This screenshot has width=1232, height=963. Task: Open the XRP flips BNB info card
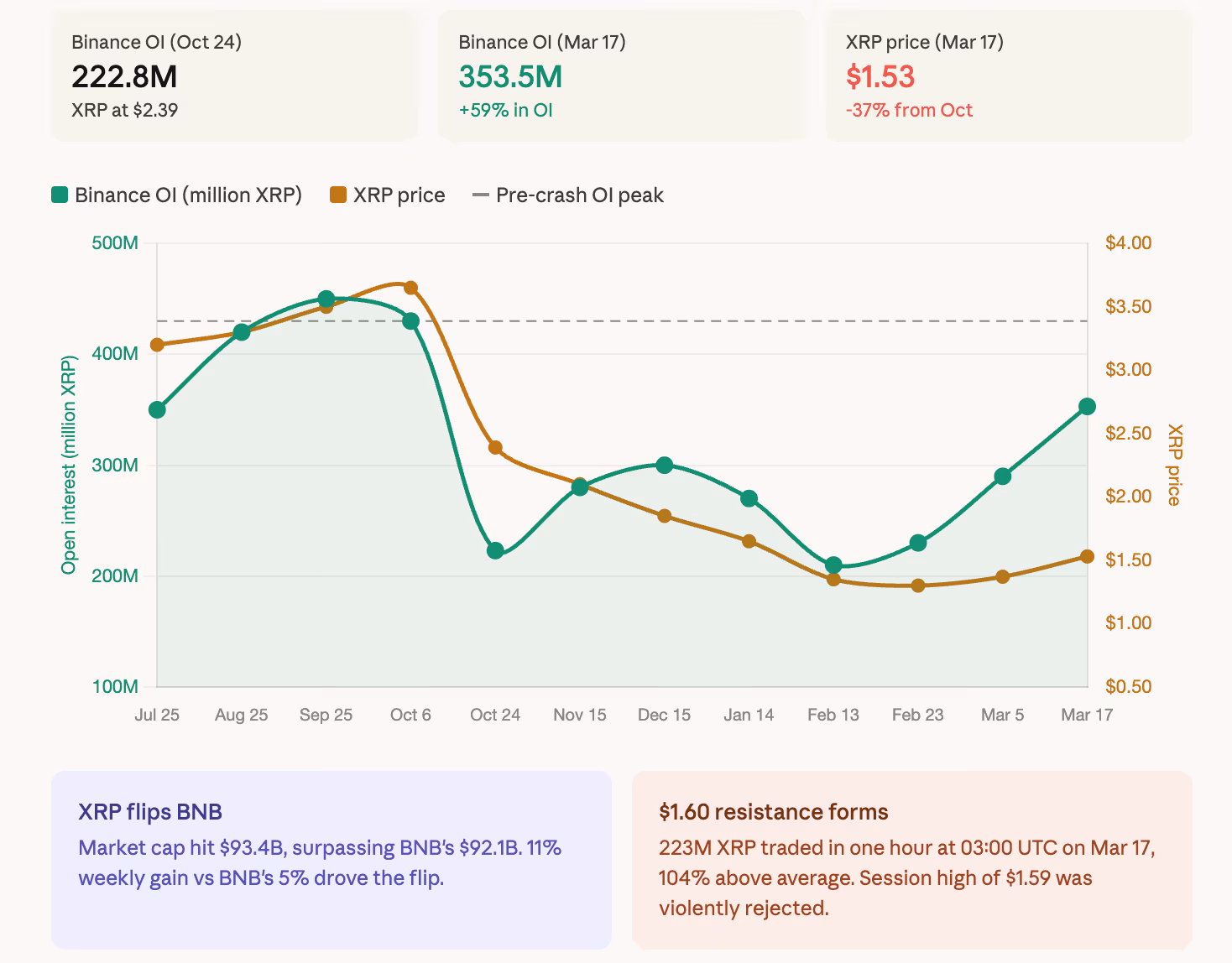331,860
